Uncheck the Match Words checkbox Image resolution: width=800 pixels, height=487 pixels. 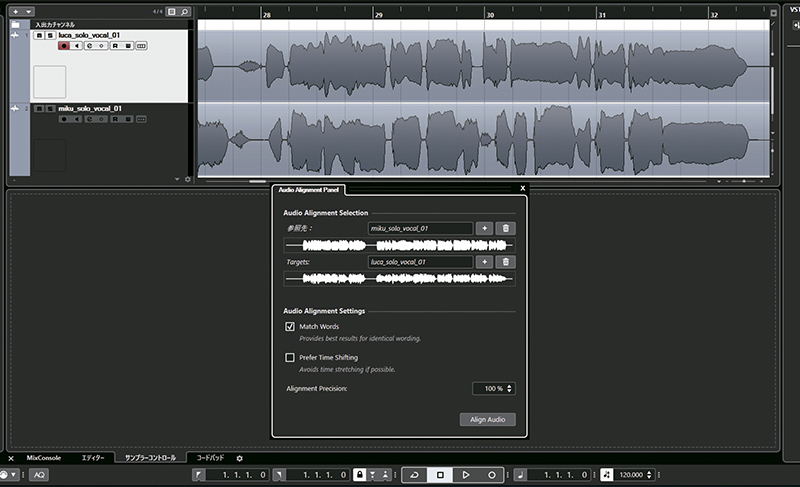(290, 326)
